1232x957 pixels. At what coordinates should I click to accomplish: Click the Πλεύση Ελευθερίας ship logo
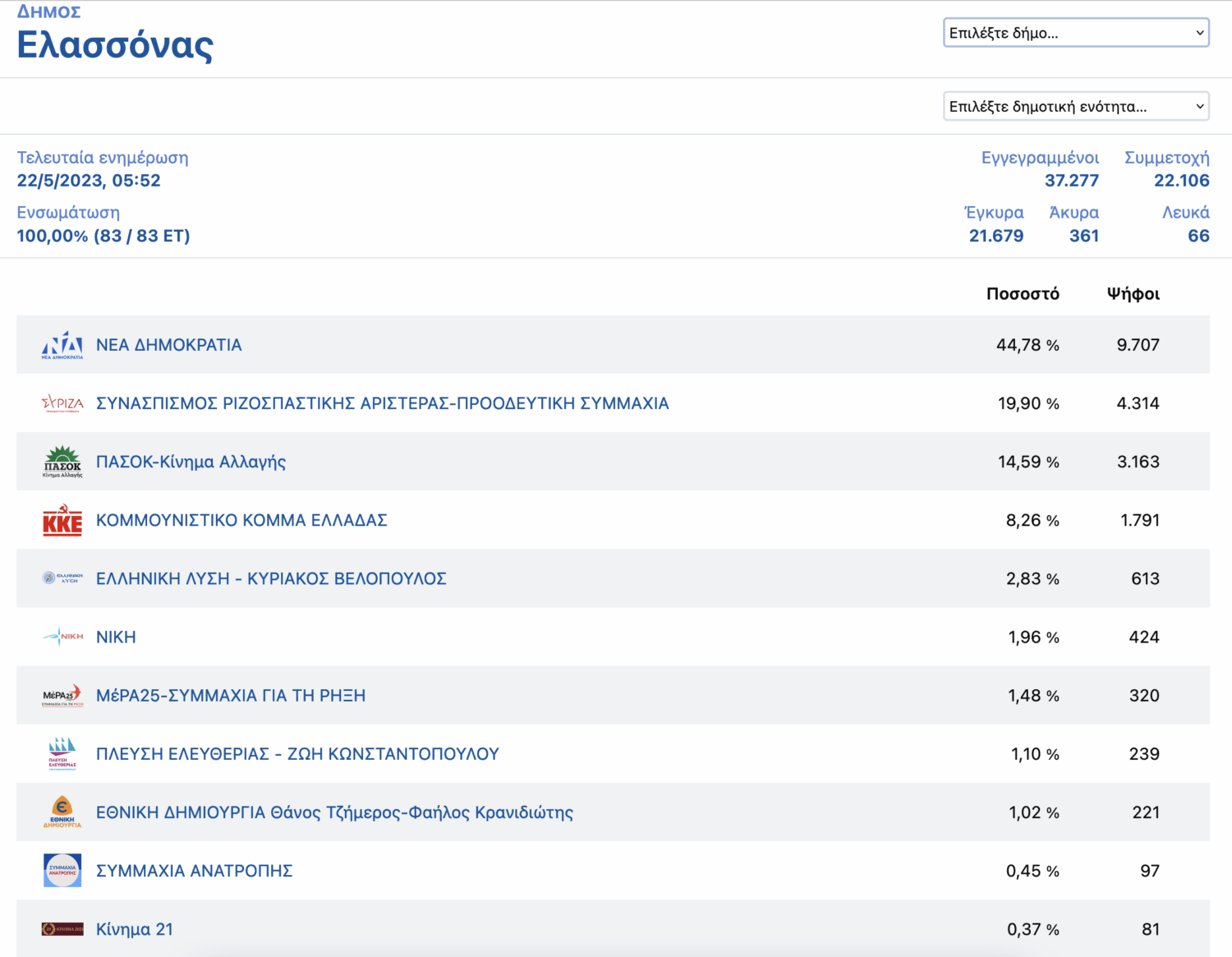click(62, 753)
